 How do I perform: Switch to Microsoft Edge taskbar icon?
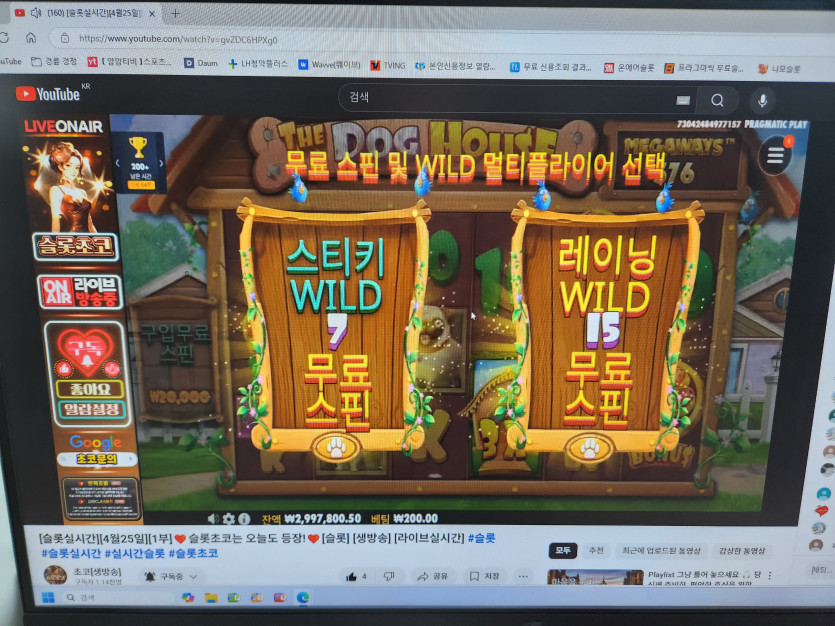click(x=303, y=598)
